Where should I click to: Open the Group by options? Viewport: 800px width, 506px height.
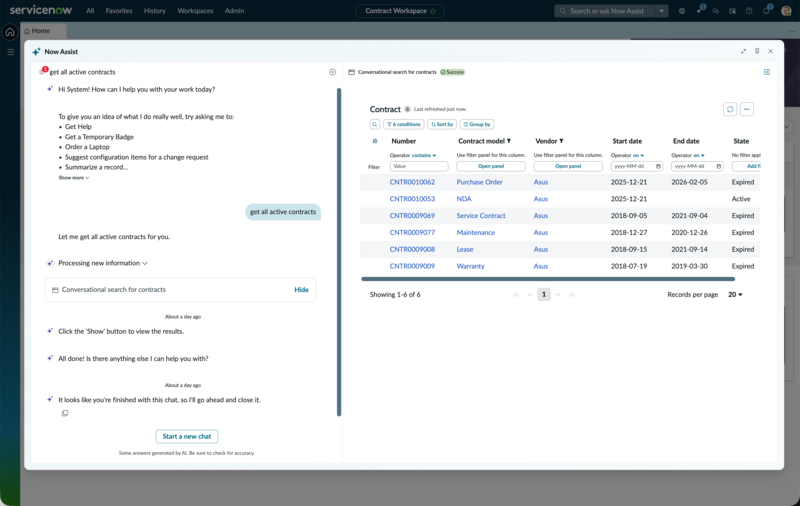coord(477,124)
